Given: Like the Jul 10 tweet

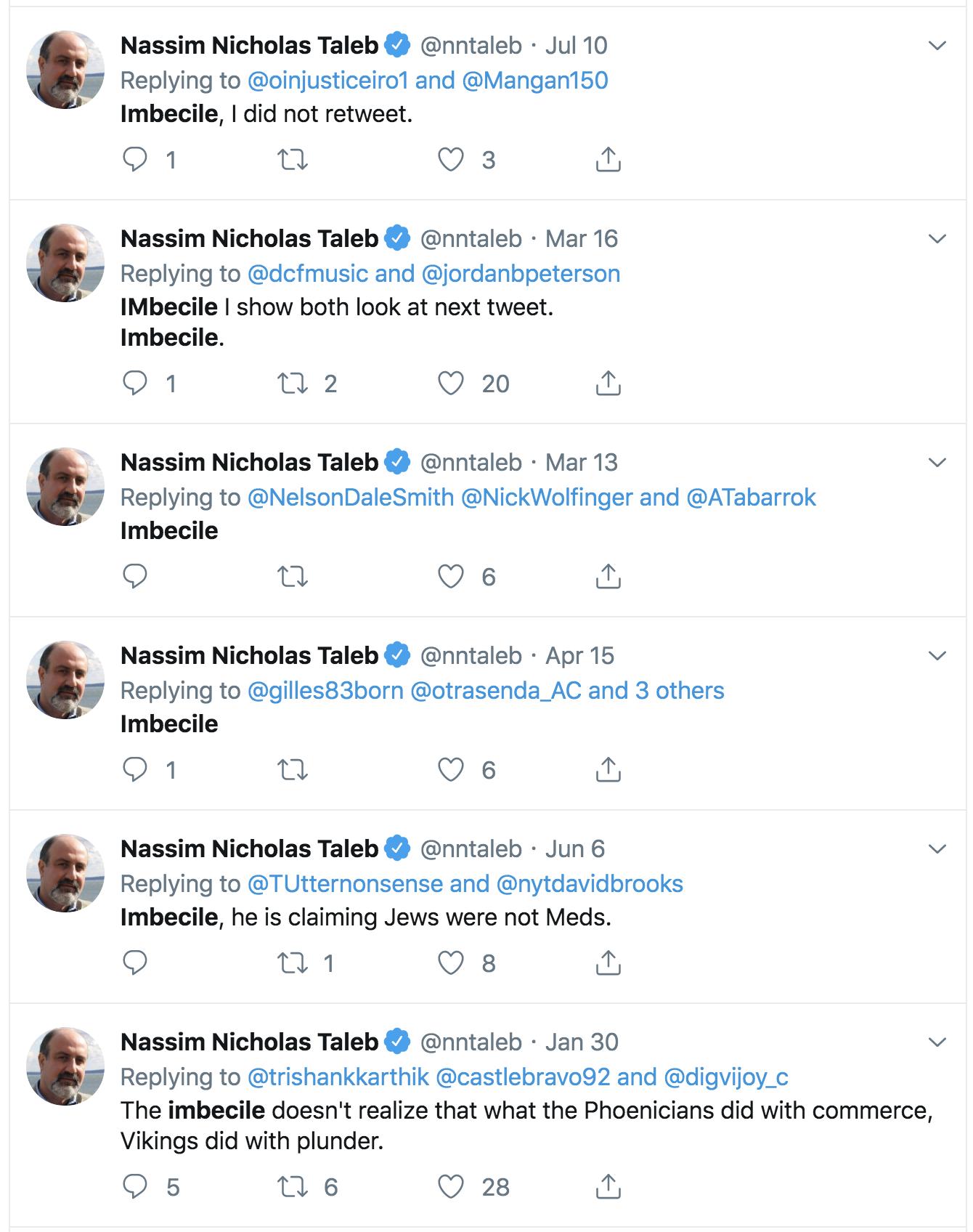Looking at the screenshot, I should tap(450, 159).
